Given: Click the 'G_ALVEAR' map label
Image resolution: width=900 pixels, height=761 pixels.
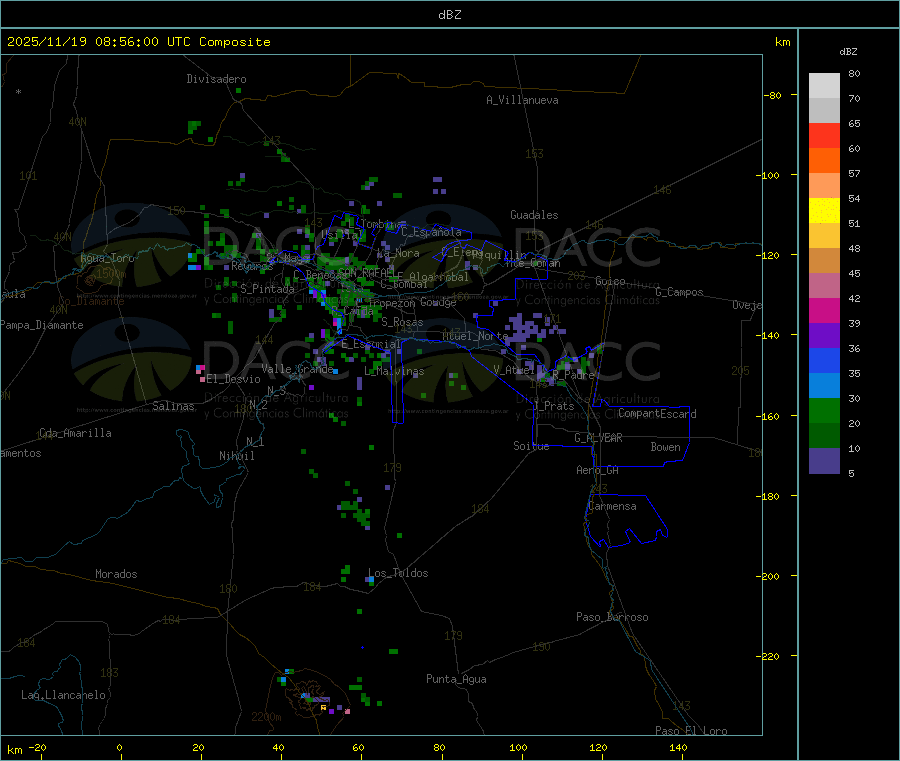Looking at the screenshot, I should 598,438.
